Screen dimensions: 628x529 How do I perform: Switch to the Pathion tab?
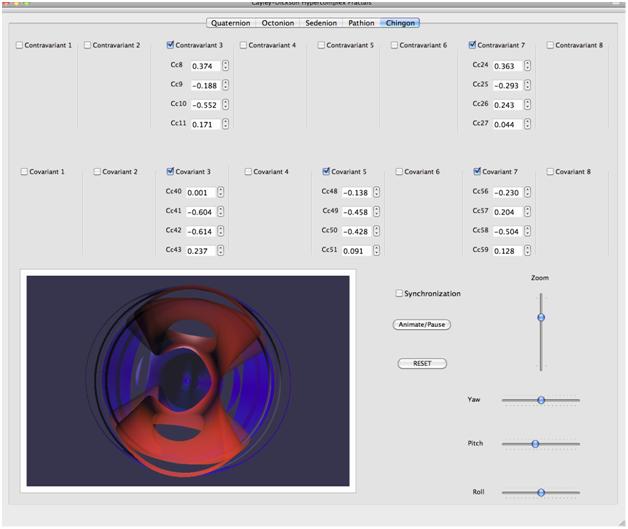click(x=361, y=22)
